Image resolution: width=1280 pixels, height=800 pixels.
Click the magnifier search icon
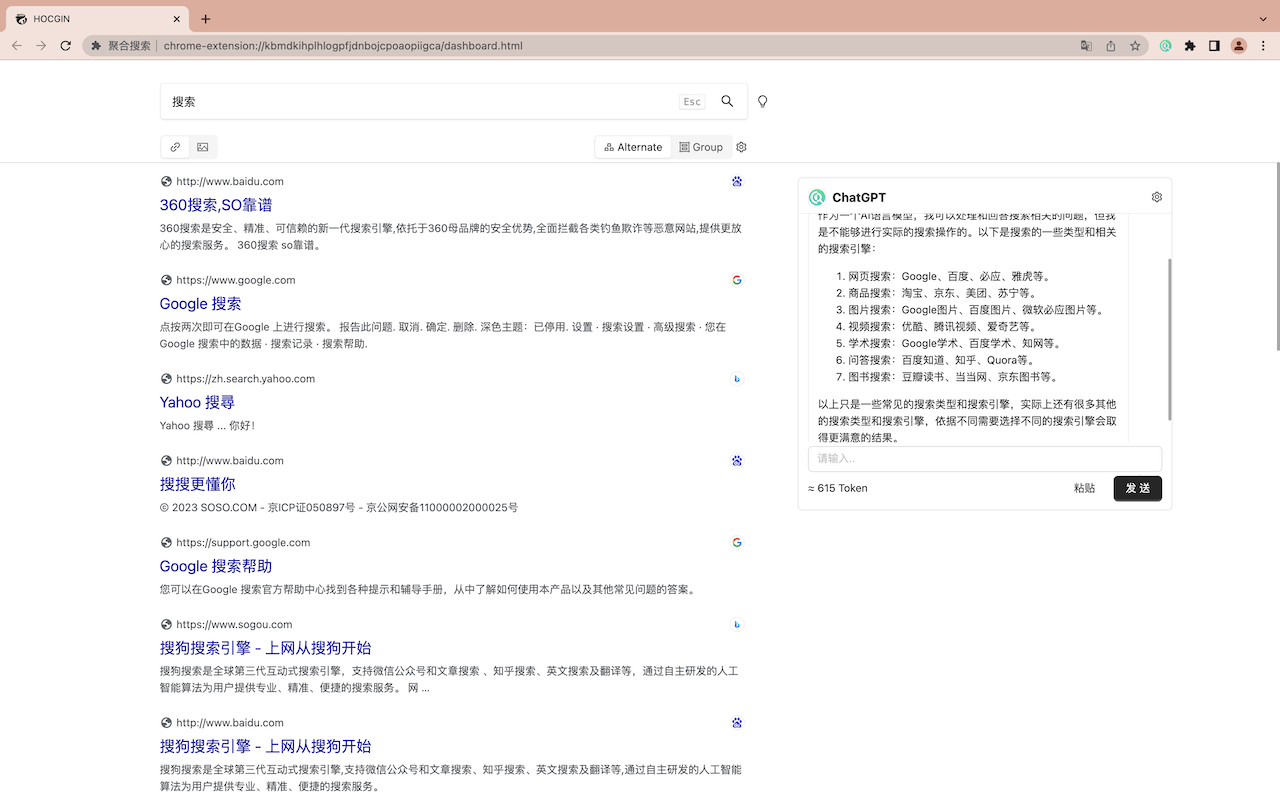click(727, 100)
